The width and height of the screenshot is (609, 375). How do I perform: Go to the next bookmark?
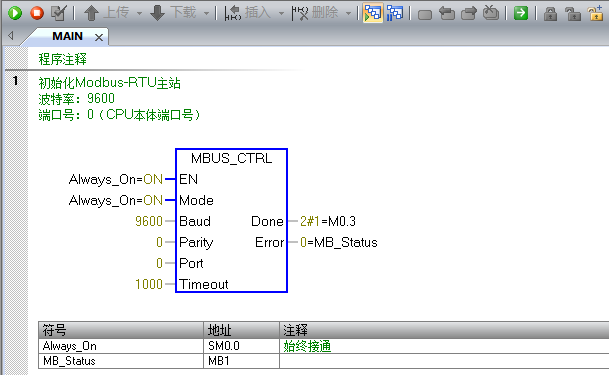[x=469, y=14]
